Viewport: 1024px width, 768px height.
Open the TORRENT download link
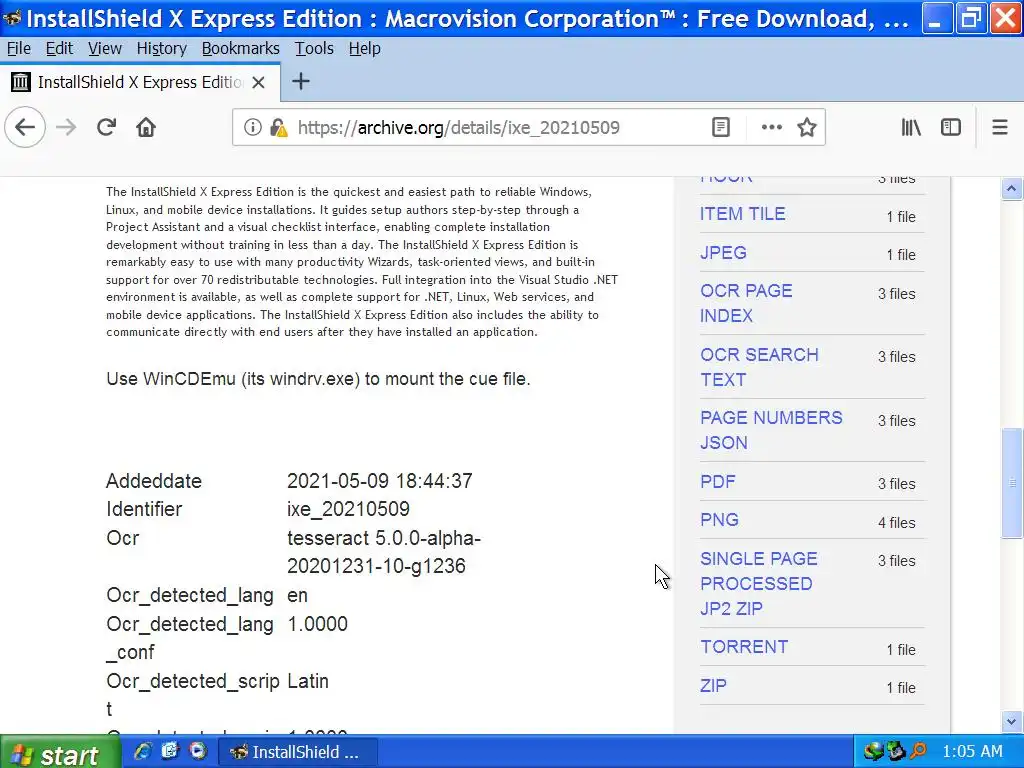744,647
